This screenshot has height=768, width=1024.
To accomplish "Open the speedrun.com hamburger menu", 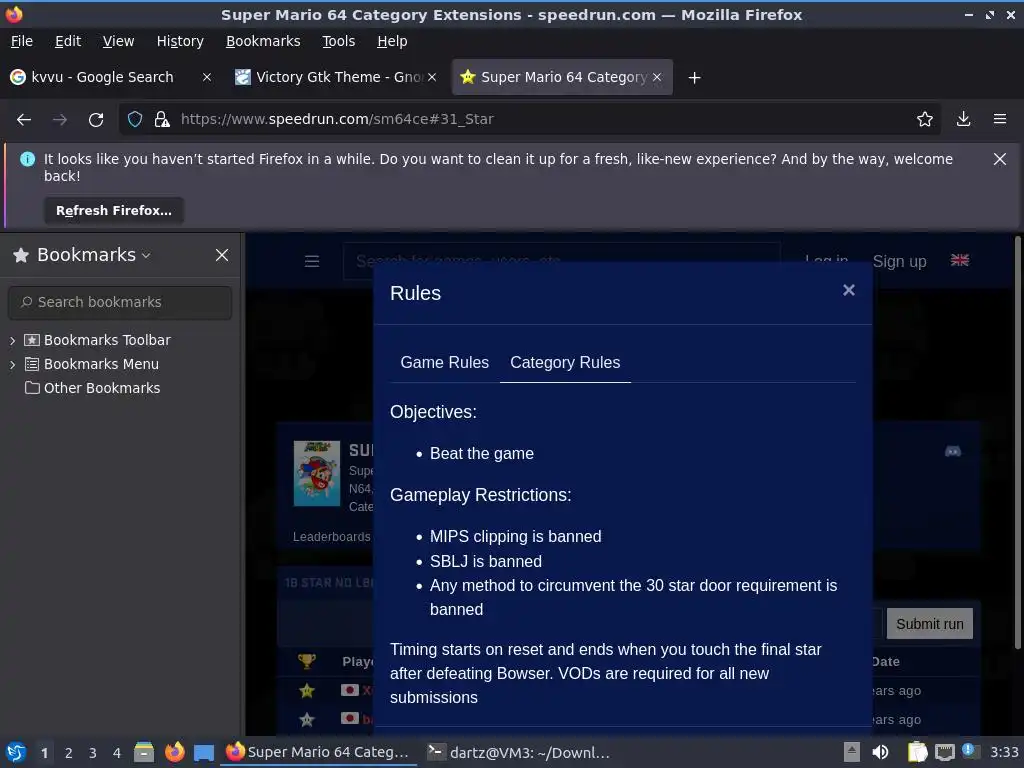I will pyautogui.click(x=312, y=261).
